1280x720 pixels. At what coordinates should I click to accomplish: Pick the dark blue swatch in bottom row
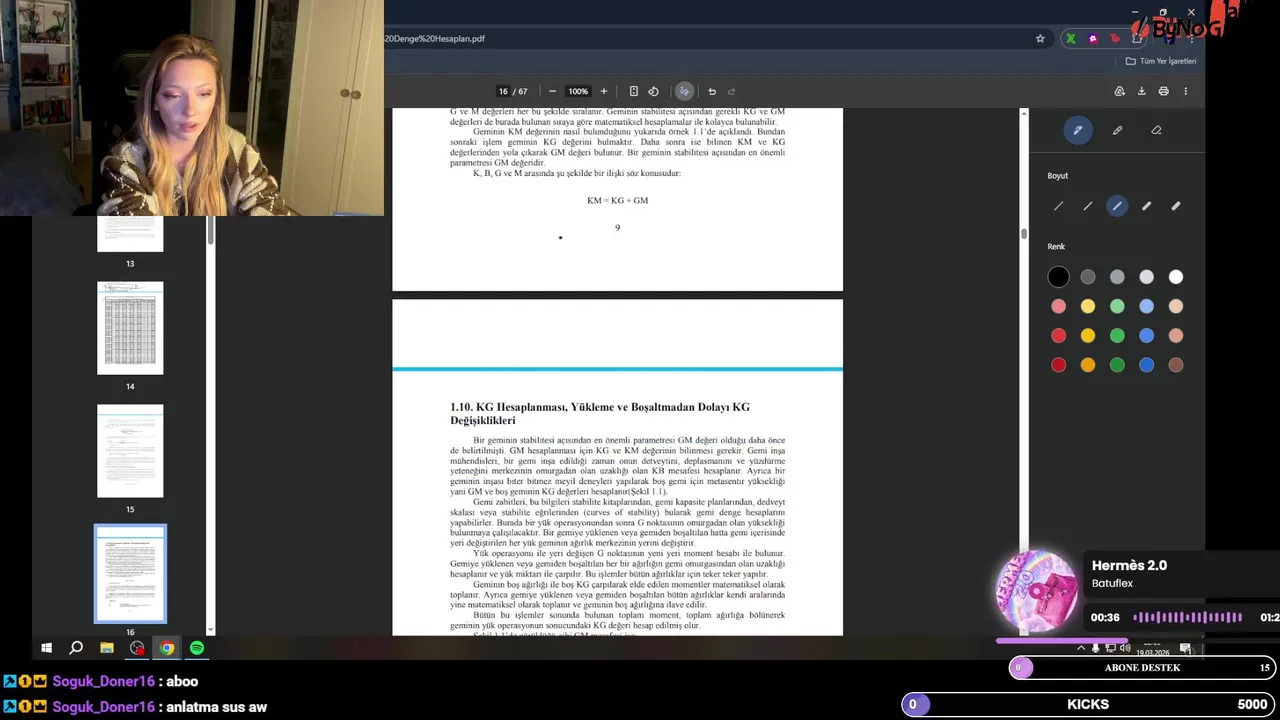coord(1147,365)
